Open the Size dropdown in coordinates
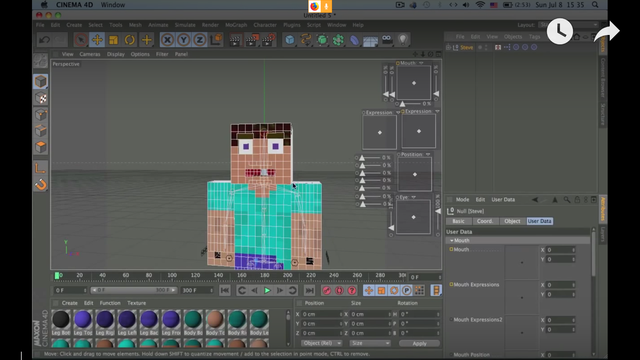This screenshot has height=360, width=640. 370,343
